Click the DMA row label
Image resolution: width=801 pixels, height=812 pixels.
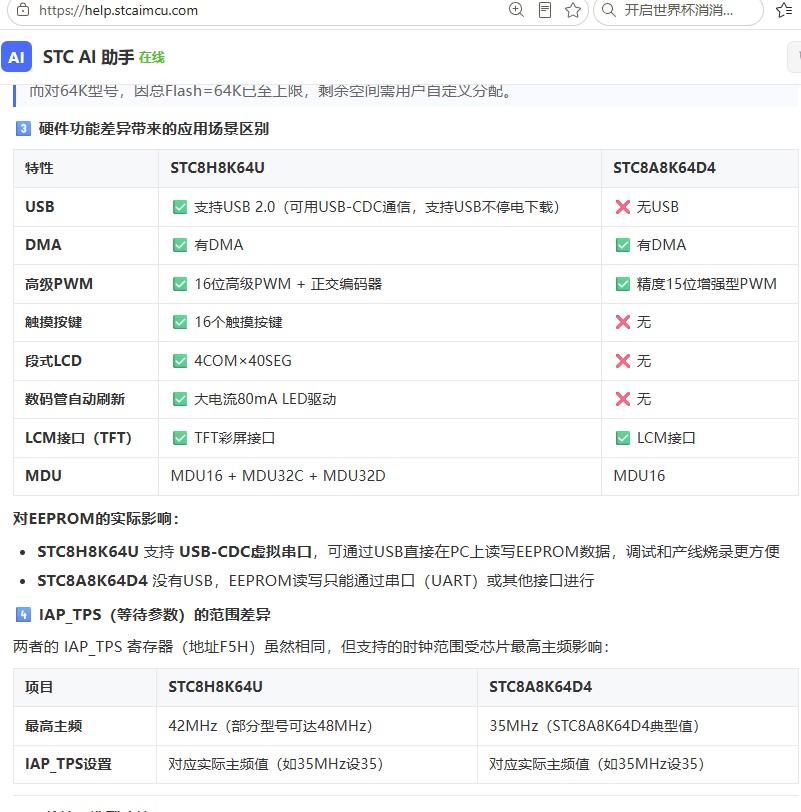[43, 244]
